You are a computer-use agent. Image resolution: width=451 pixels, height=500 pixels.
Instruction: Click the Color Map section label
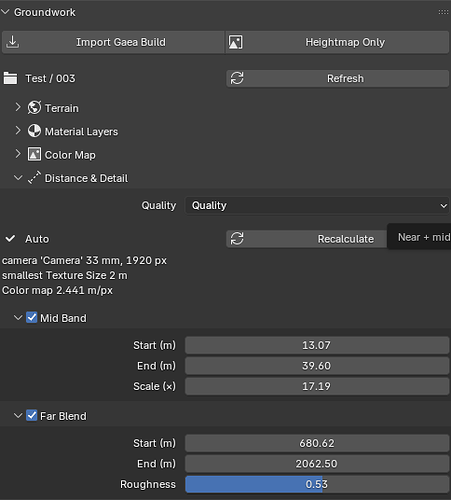[x=70, y=155]
